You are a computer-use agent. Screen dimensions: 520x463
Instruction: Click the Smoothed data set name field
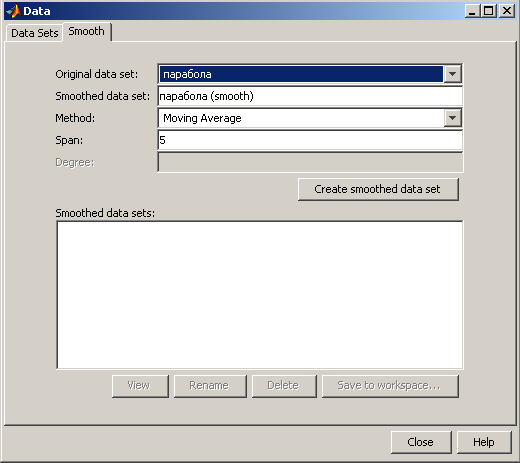[x=310, y=96]
